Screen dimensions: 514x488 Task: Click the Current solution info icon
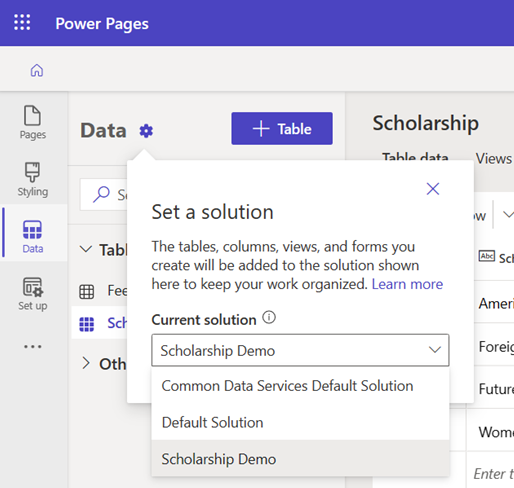pyautogui.click(x=269, y=318)
